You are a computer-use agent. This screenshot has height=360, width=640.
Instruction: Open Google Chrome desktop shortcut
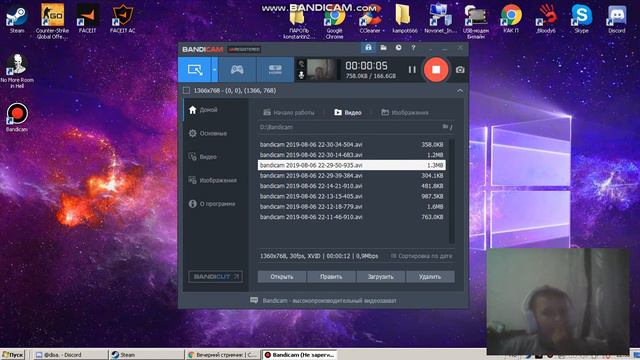coord(334,23)
